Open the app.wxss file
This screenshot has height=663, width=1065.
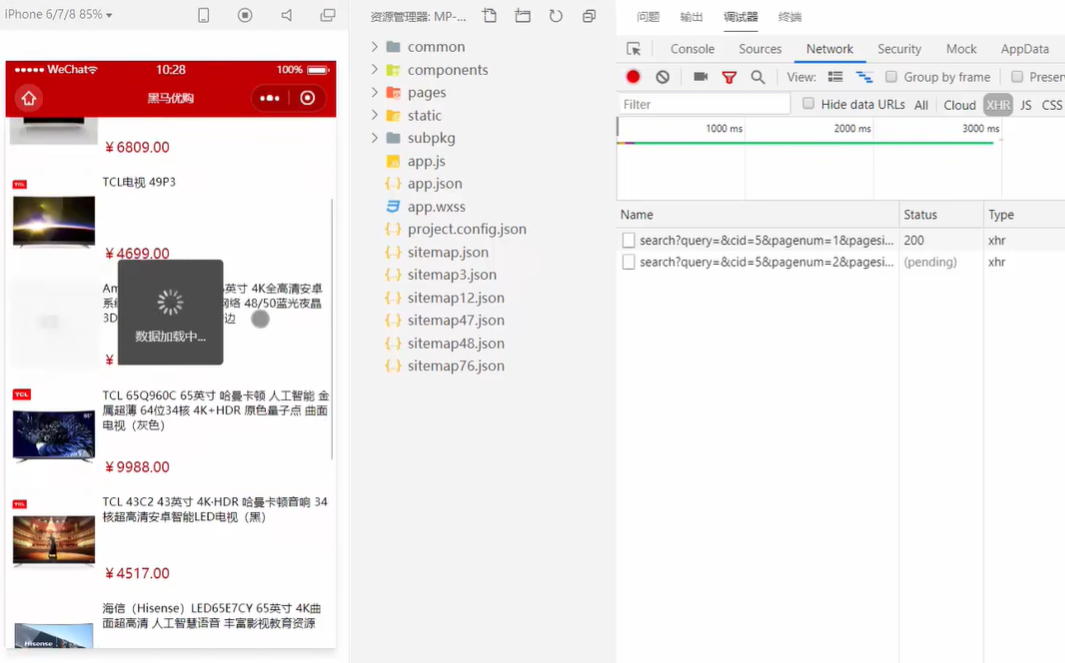(x=436, y=207)
